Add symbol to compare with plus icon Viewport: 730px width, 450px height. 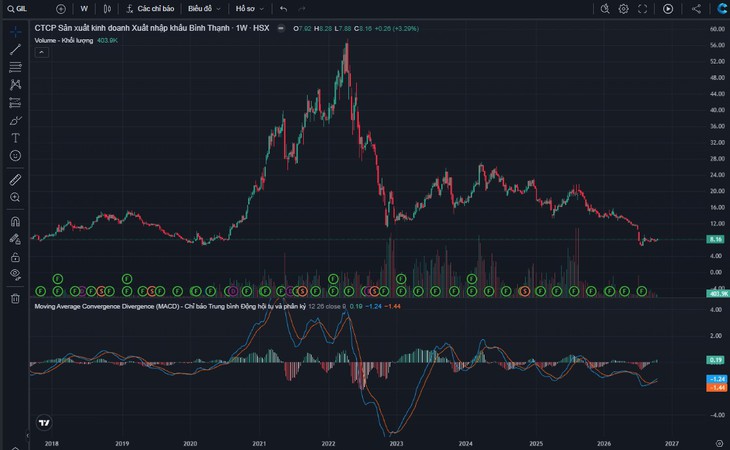pos(61,9)
